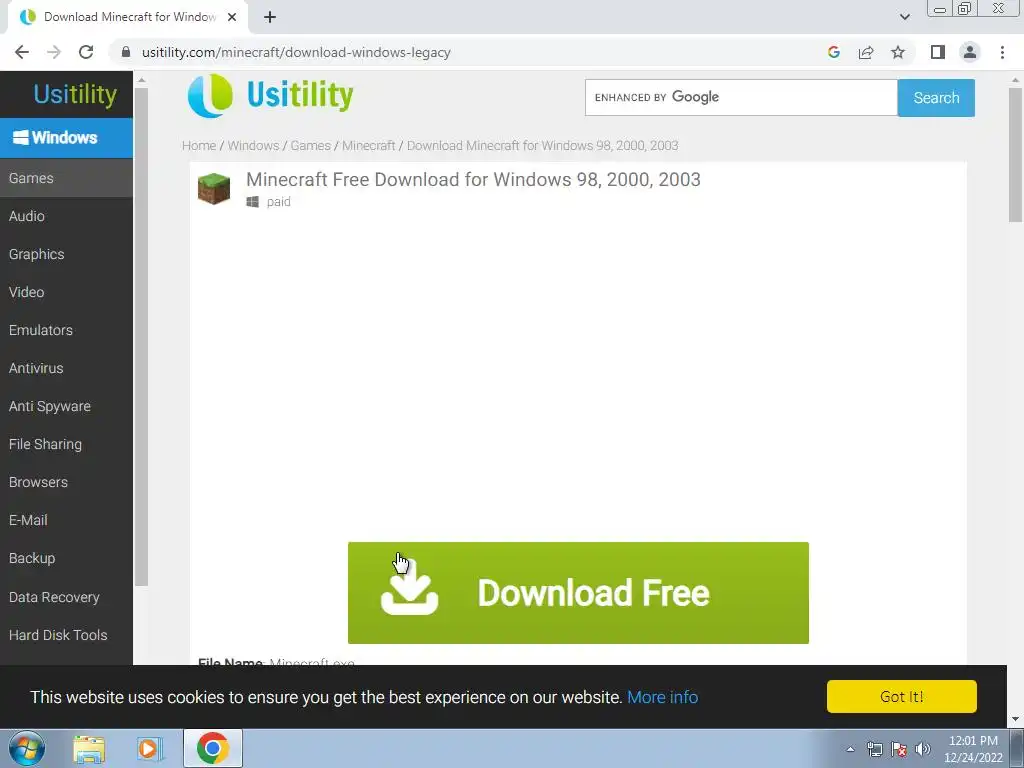Click the green Download Free button

click(578, 592)
